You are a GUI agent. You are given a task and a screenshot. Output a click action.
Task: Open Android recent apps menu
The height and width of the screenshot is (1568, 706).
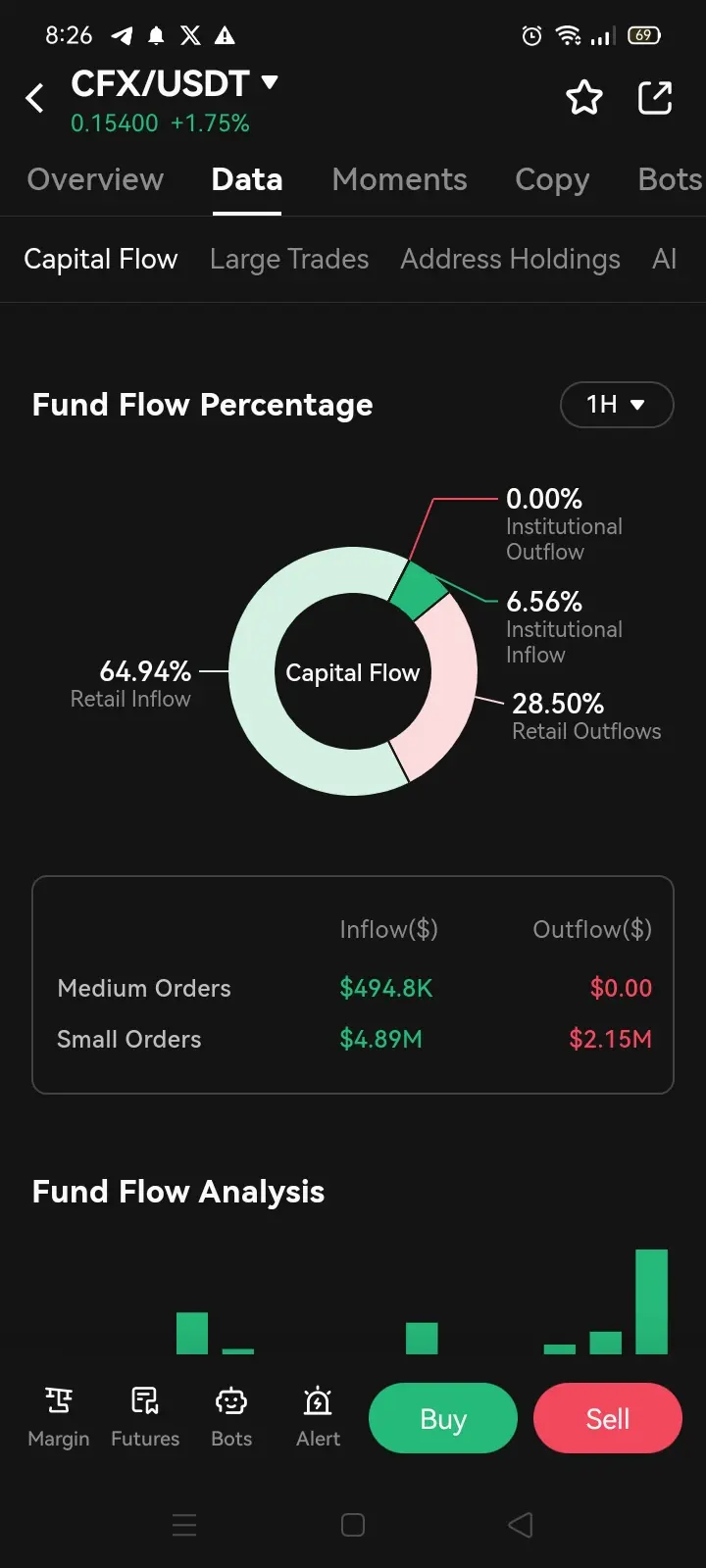coord(184,1525)
